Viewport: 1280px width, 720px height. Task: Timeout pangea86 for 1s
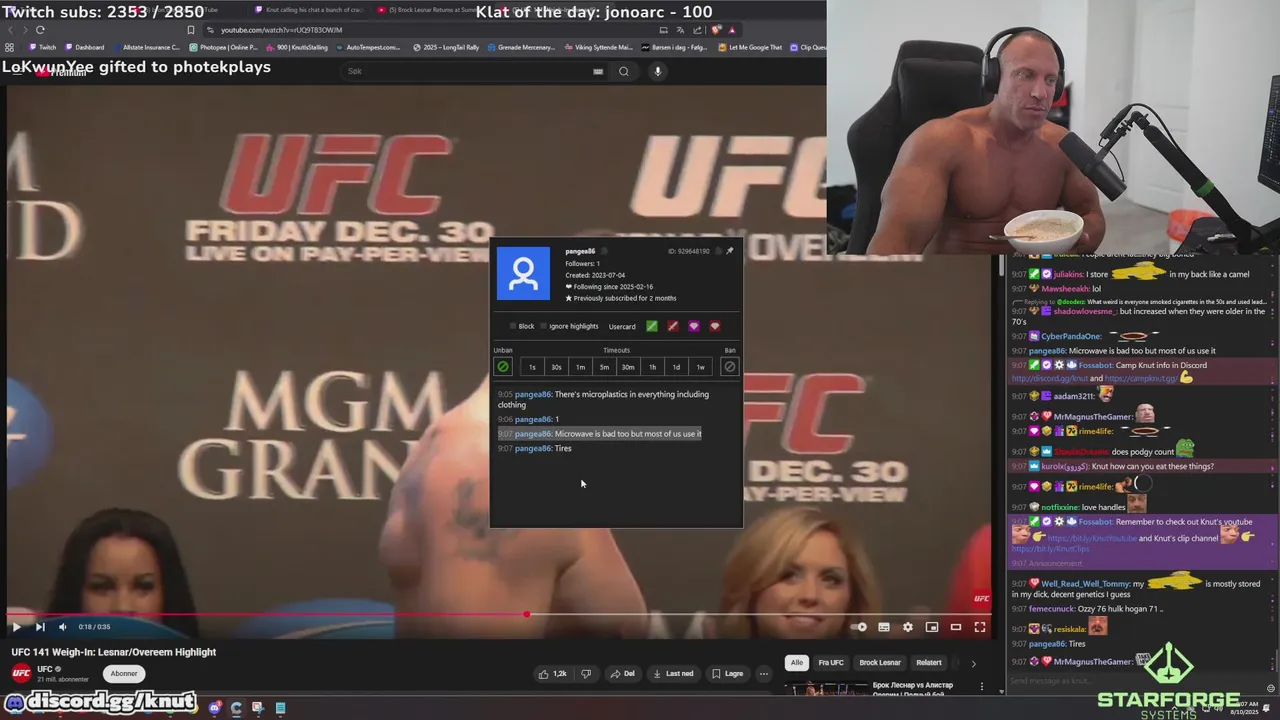pos(532,367)
